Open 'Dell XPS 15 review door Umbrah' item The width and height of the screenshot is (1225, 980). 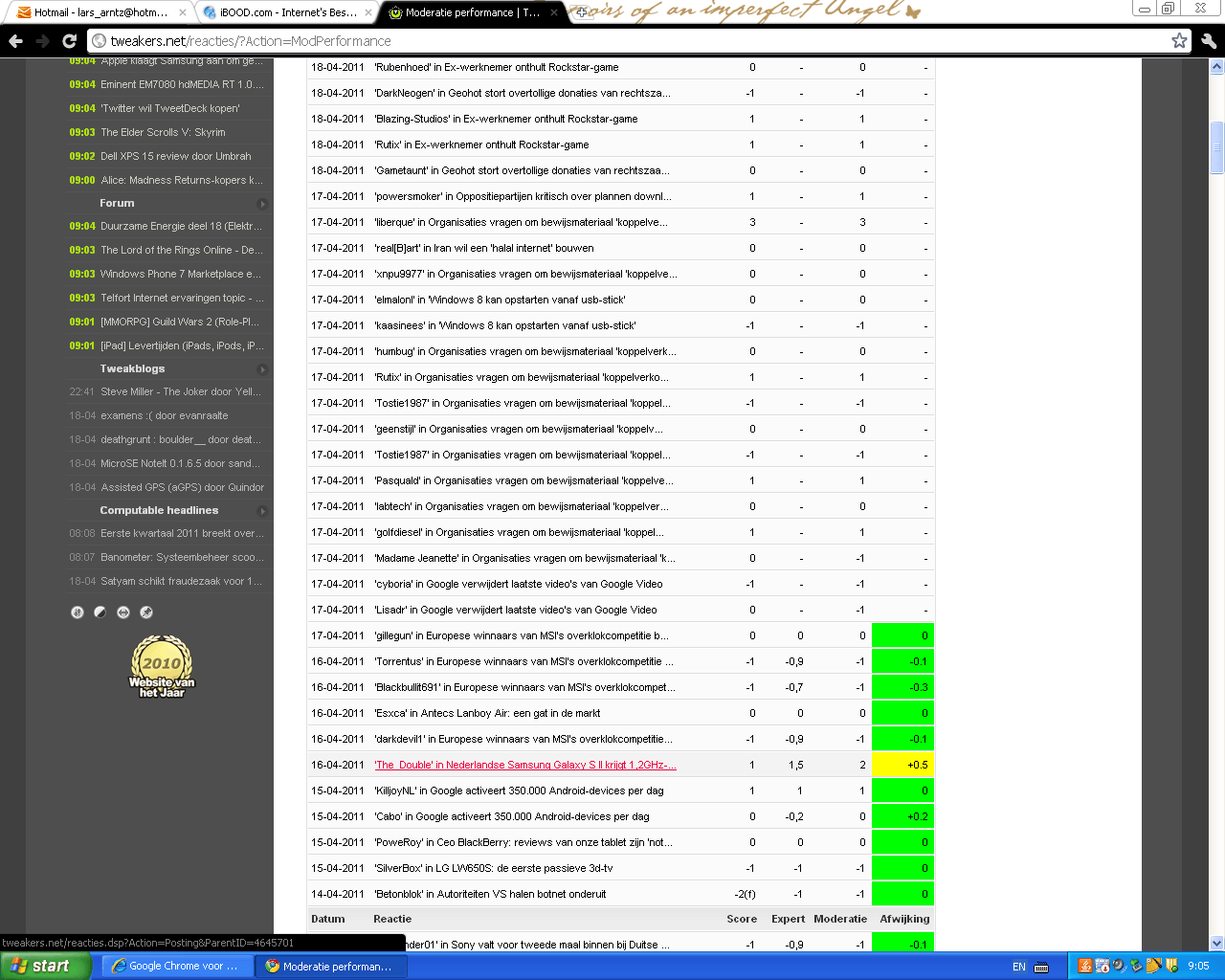(176, 157)
